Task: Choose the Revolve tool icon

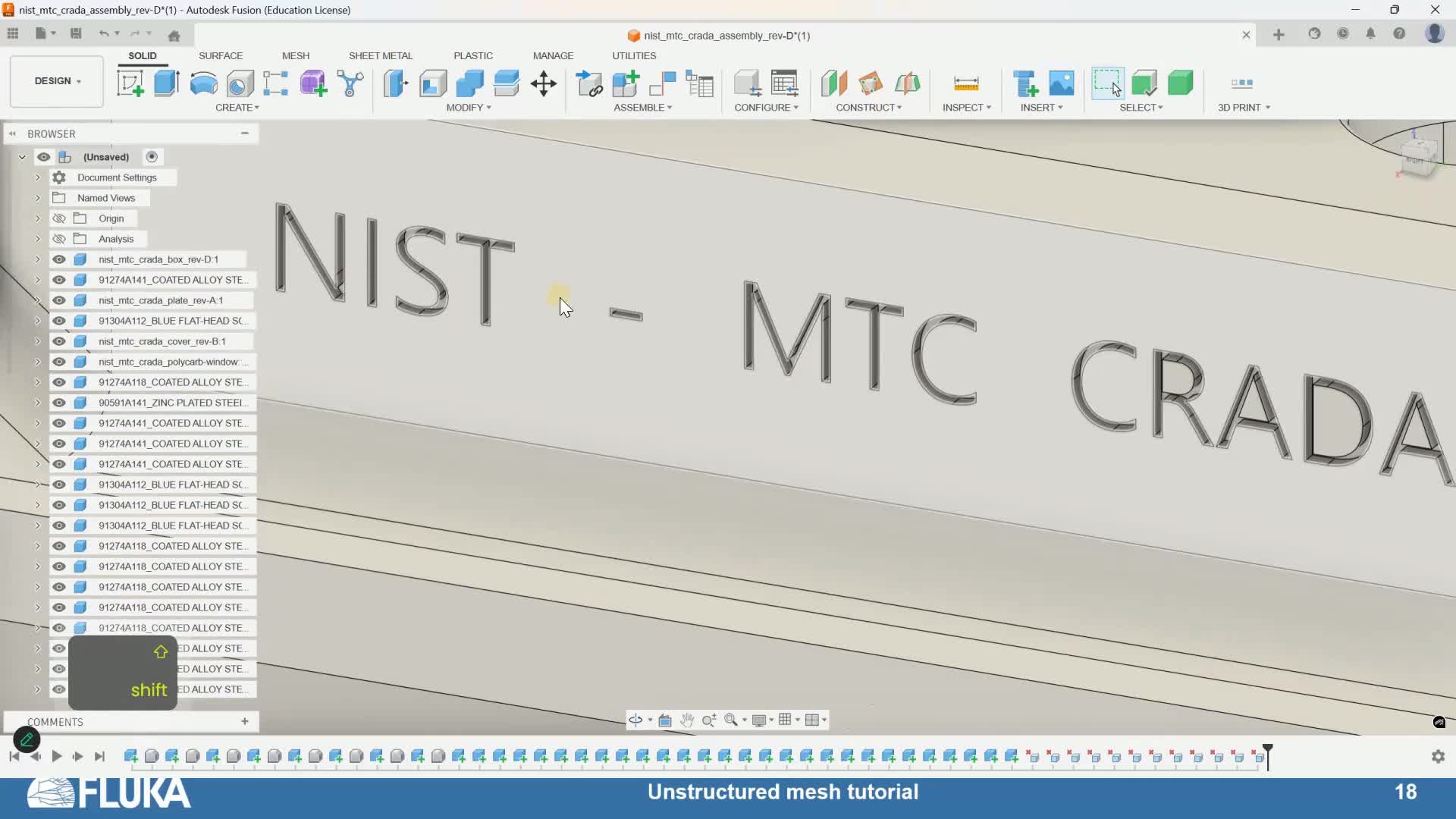Action: [203, 83]
